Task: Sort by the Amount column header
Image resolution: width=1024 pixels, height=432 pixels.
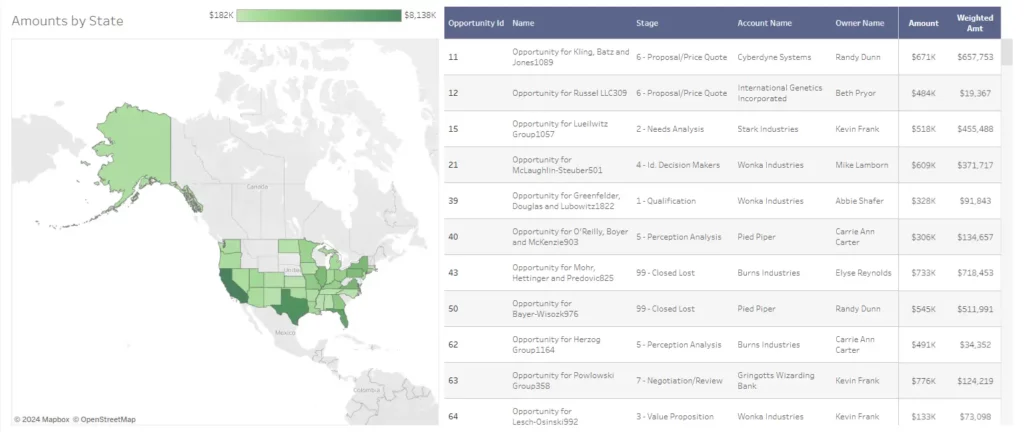Action: [922, 22]
